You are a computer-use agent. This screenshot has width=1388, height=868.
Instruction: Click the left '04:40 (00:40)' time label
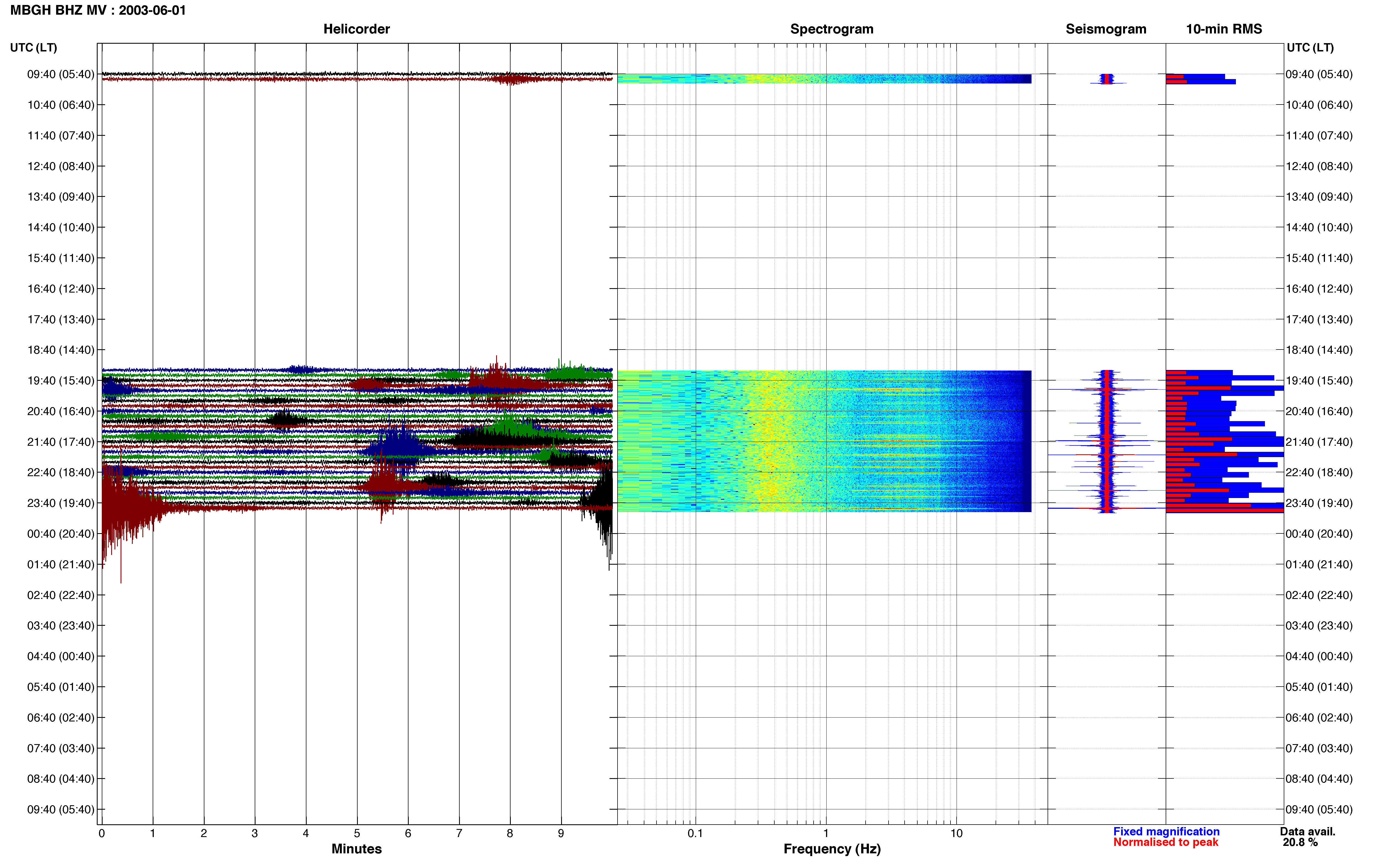(61, 656)
